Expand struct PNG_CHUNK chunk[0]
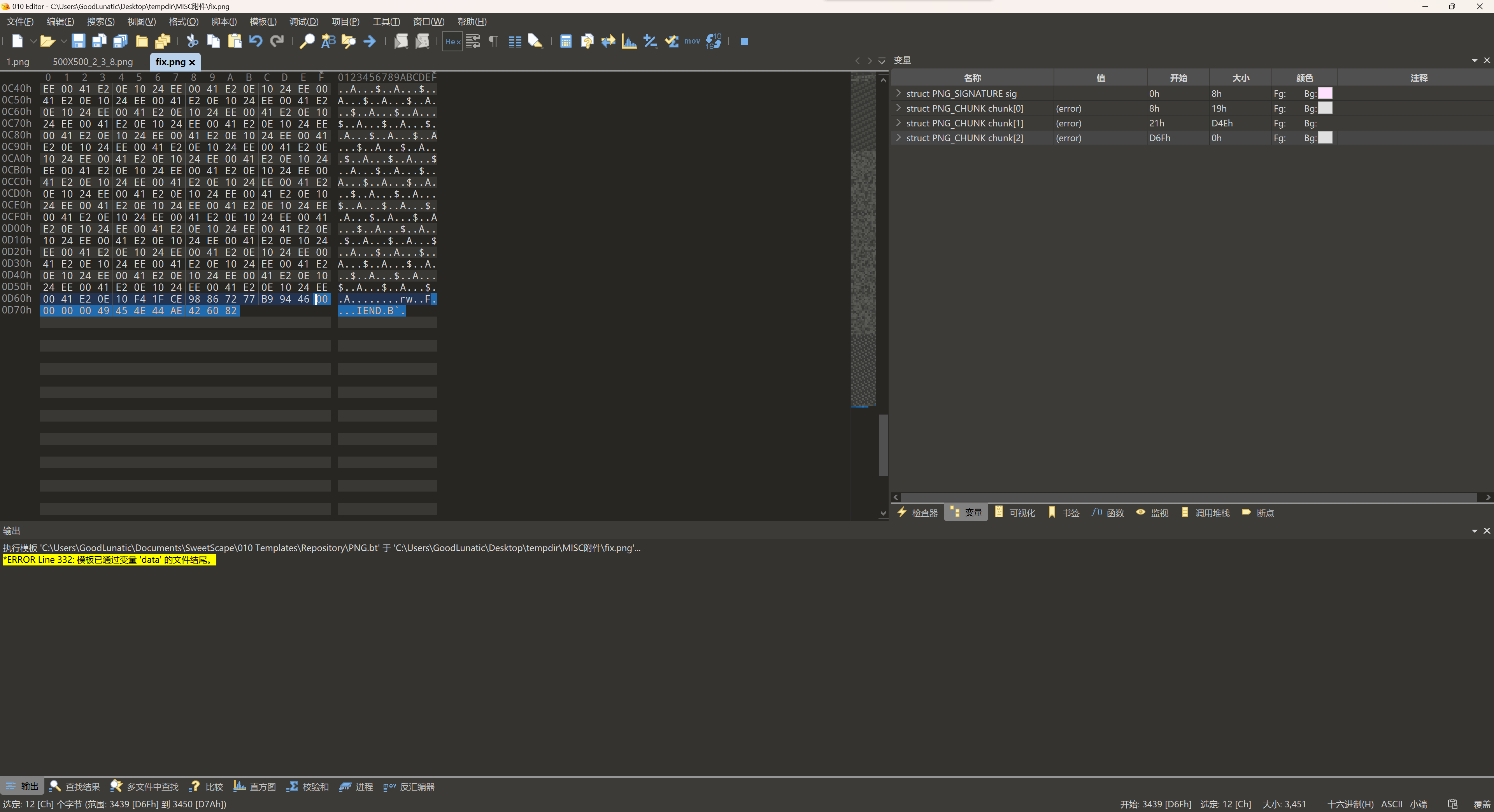 pos(898,108)
